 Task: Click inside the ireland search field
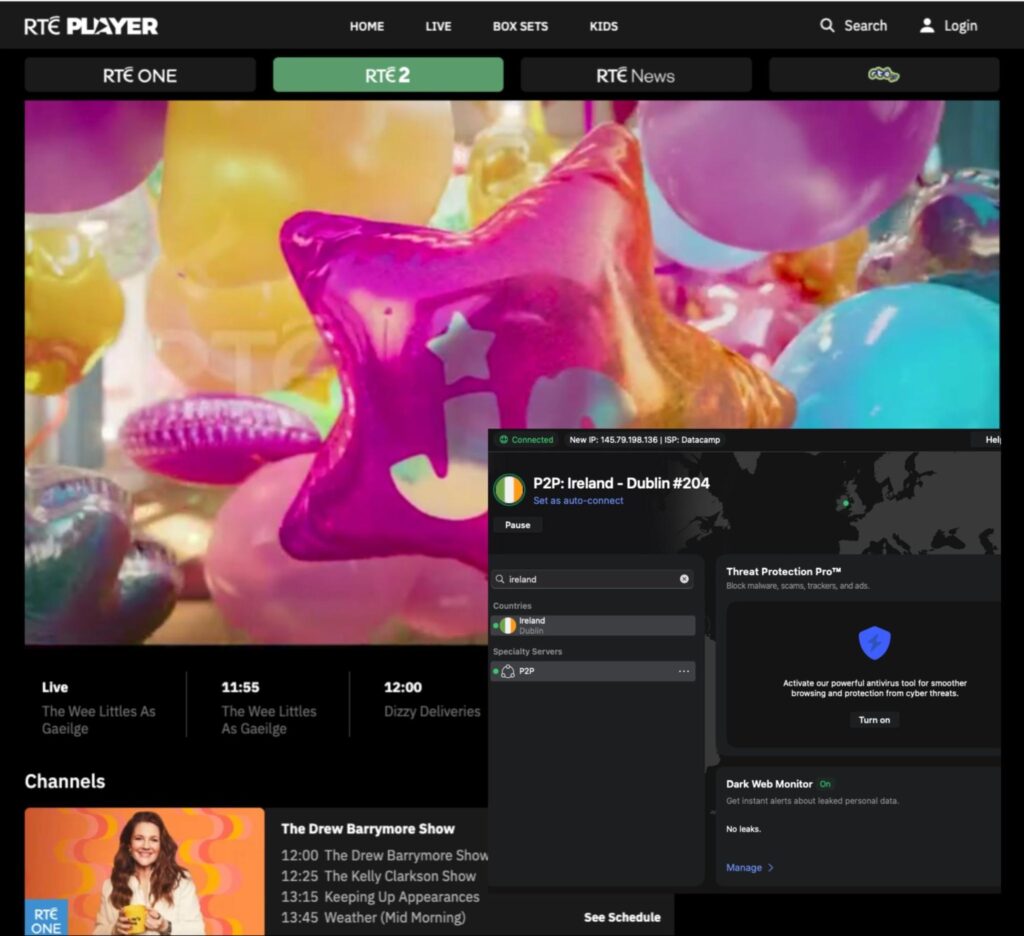click(x=593, y=579)
